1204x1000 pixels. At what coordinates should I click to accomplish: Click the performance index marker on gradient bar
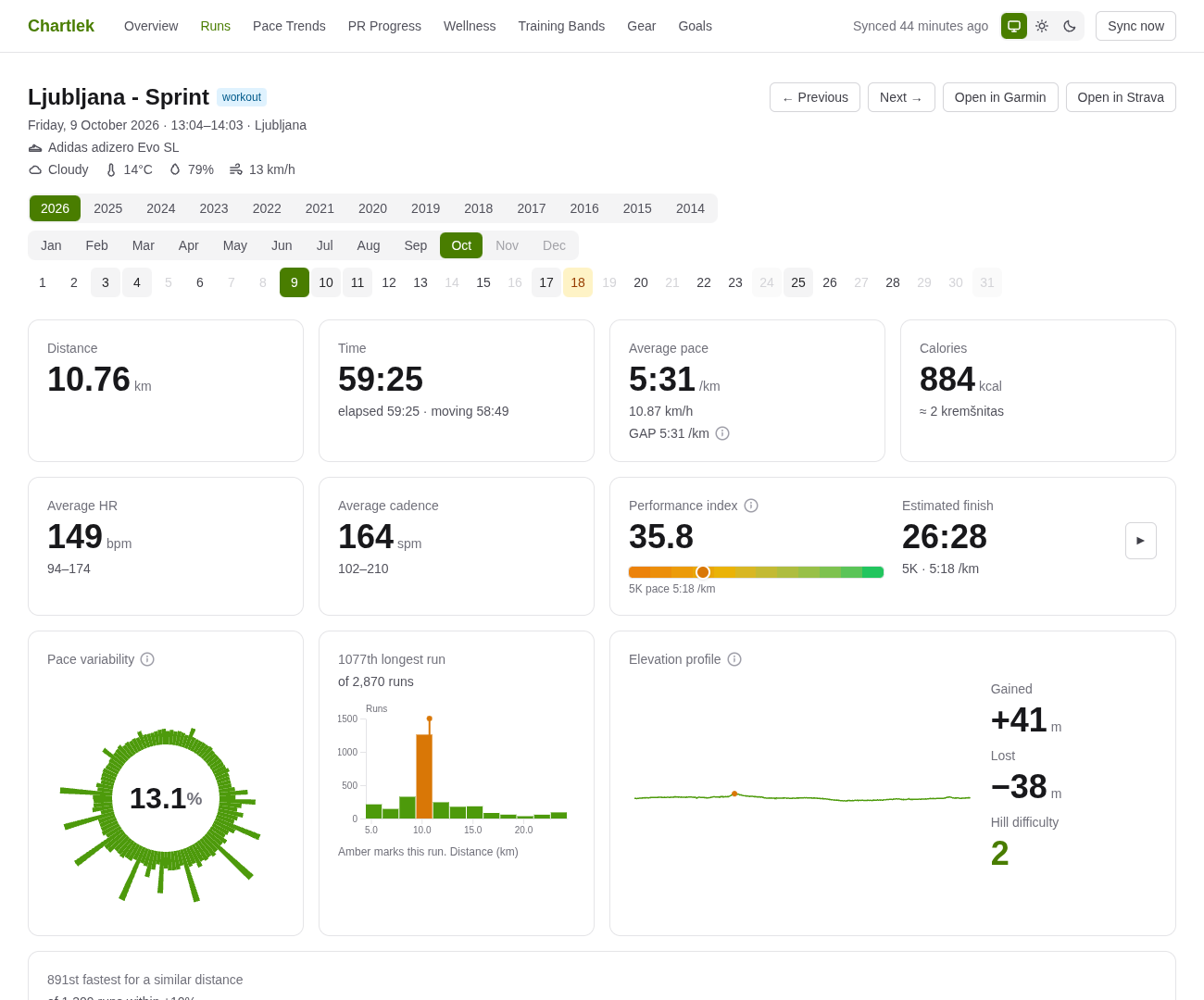pyautogui.click(x=703, y=572)
